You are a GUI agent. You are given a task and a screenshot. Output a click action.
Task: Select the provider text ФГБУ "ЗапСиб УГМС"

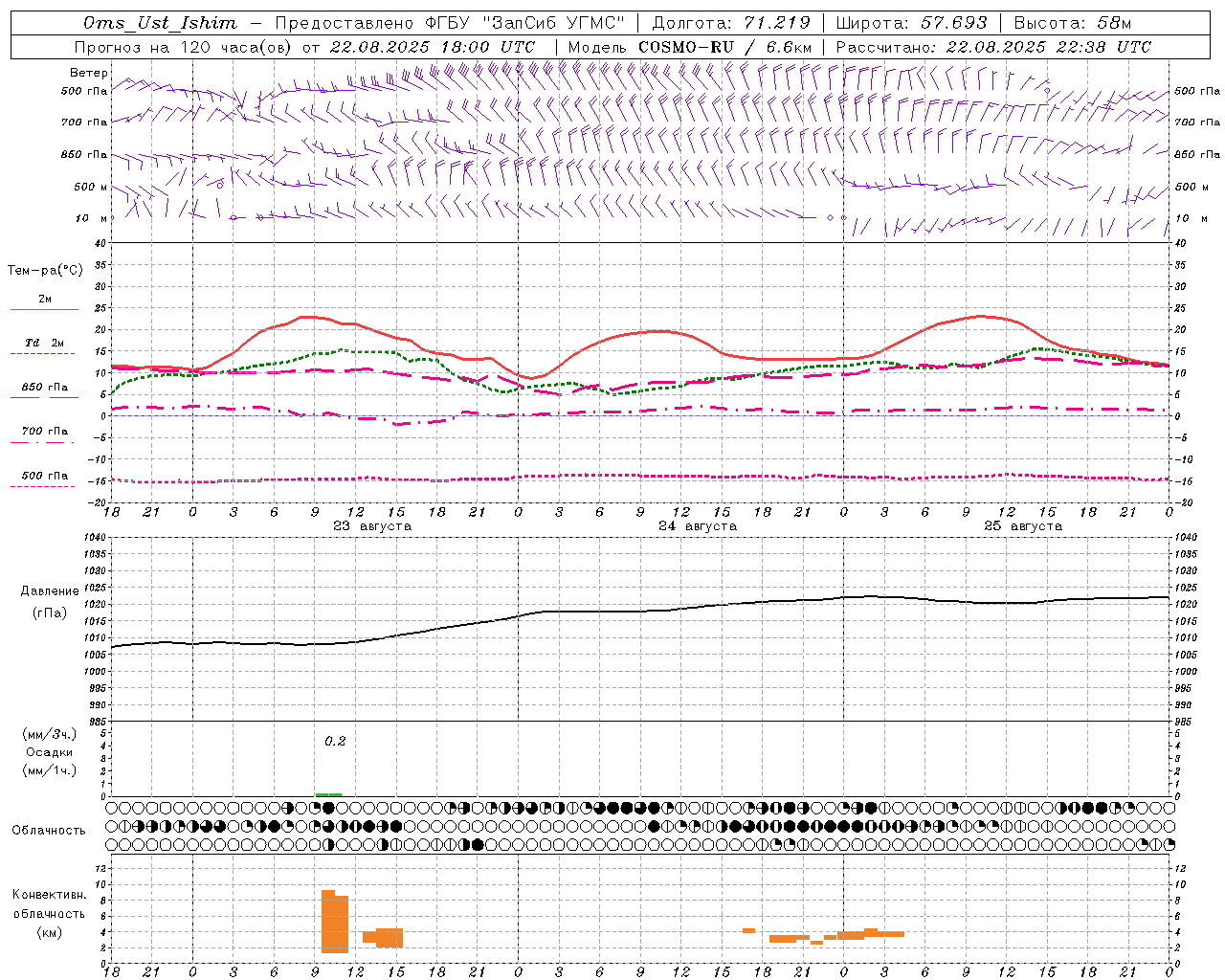523,23
